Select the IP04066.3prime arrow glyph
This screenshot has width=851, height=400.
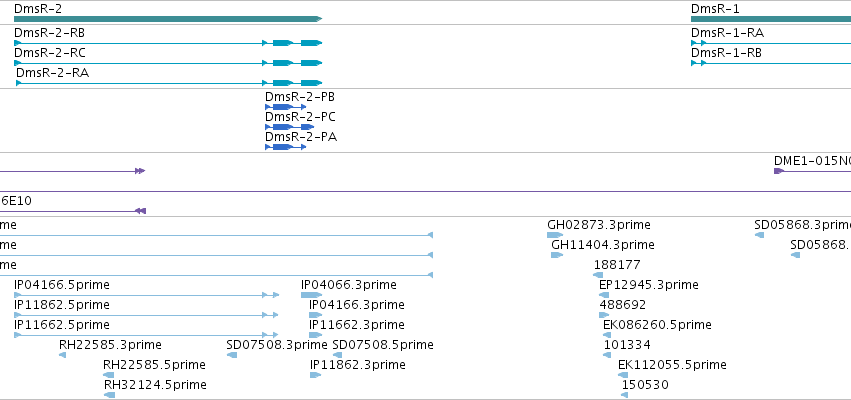pos(312,295)
